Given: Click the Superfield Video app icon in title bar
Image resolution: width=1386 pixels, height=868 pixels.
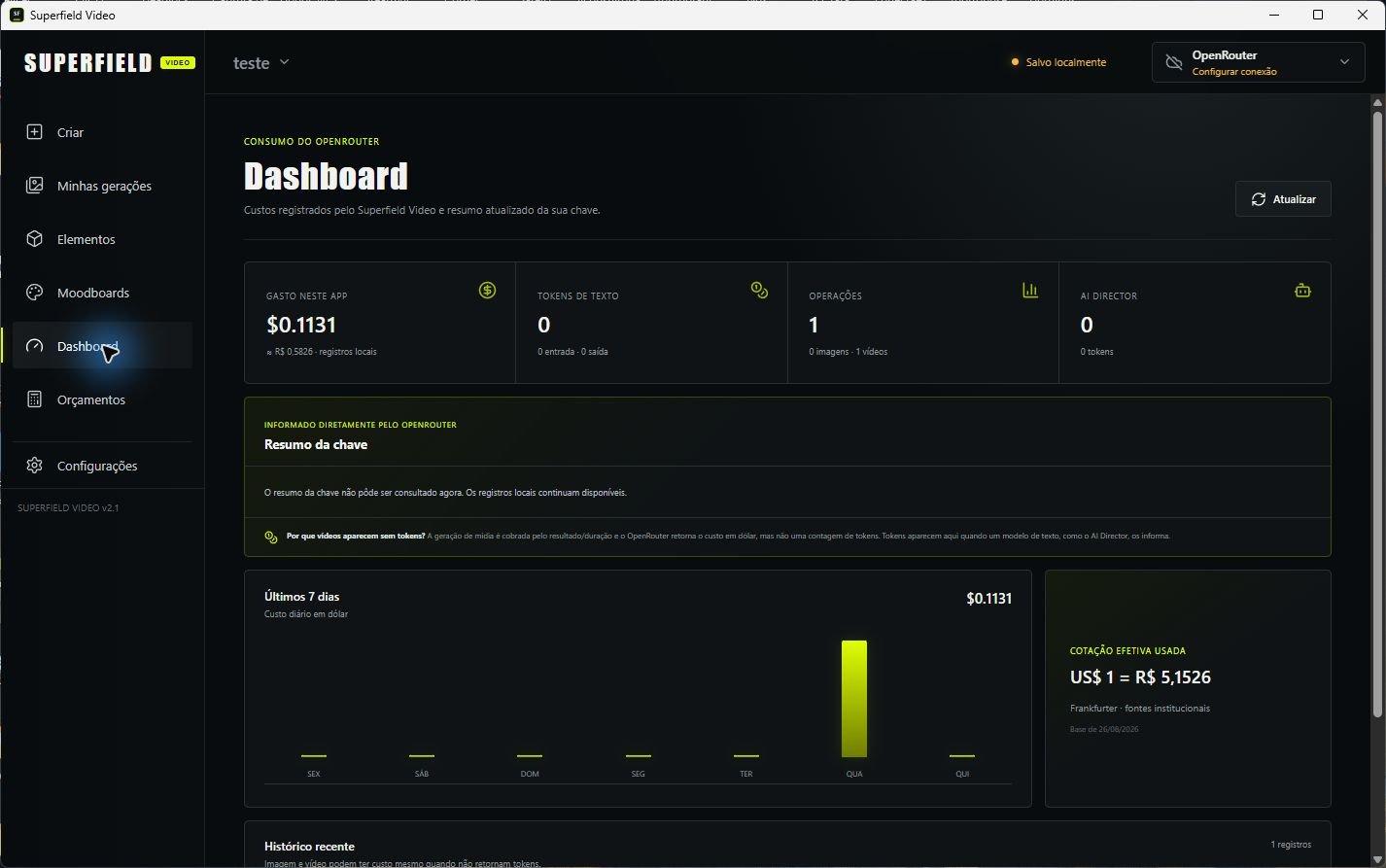Looking at the screenshot, I should [17, 15].
